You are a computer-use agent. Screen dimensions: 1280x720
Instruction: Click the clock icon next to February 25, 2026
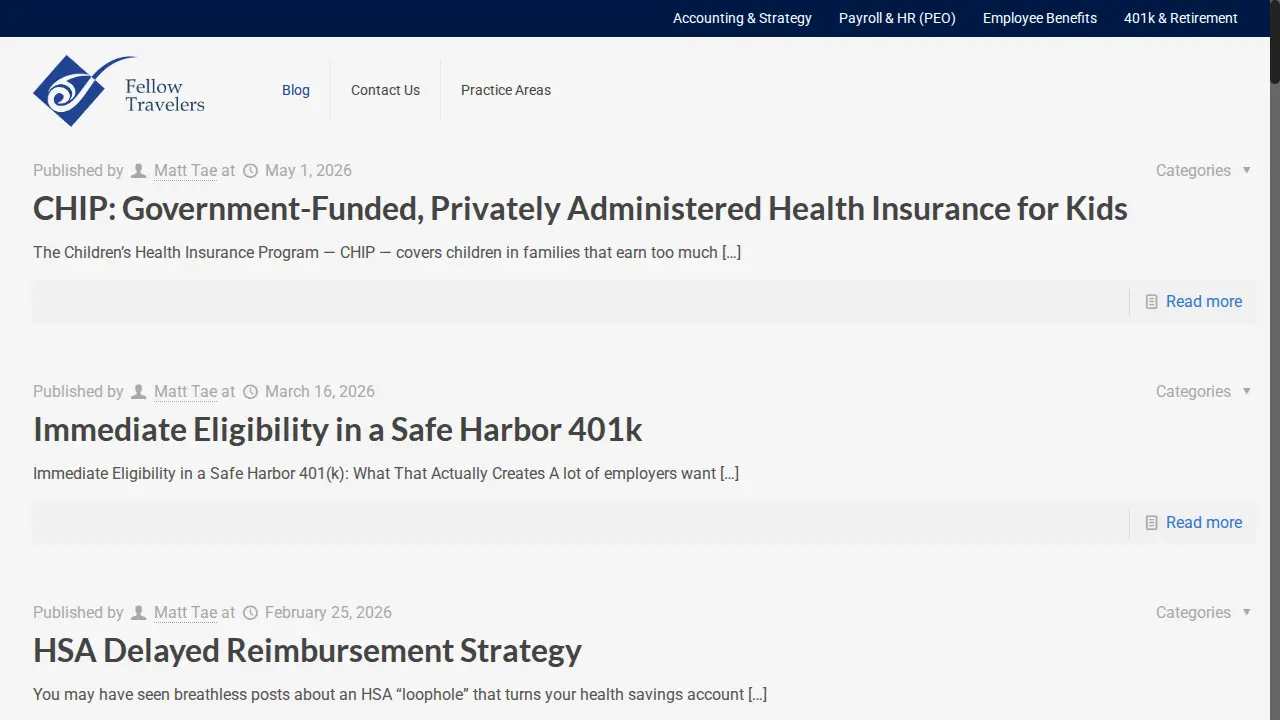tap(251, 613)
